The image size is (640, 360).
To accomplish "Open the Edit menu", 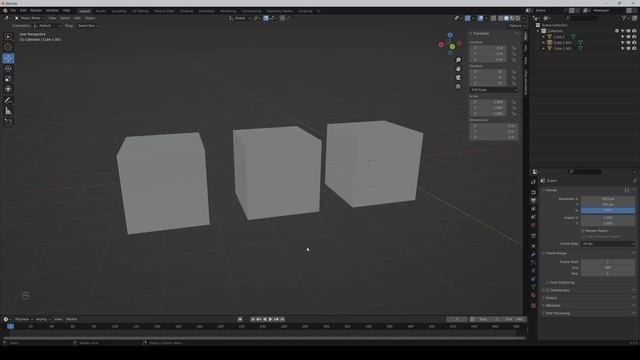I will (x=23, y=11).
